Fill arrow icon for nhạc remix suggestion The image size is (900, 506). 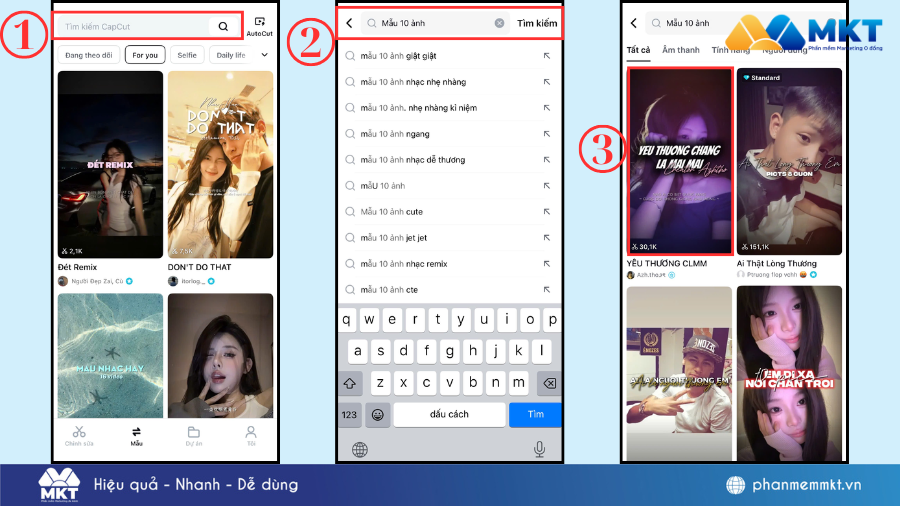[546, 264]
